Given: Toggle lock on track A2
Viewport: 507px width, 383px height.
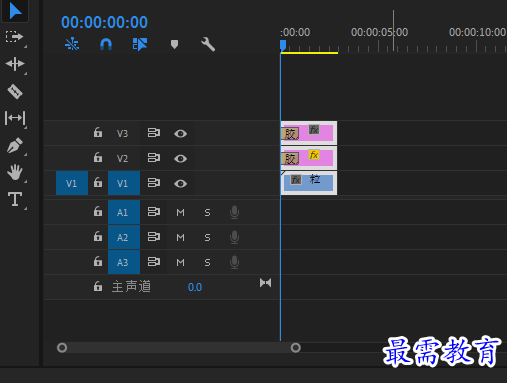Looking at the screenshot, I should tap(98, 236).
